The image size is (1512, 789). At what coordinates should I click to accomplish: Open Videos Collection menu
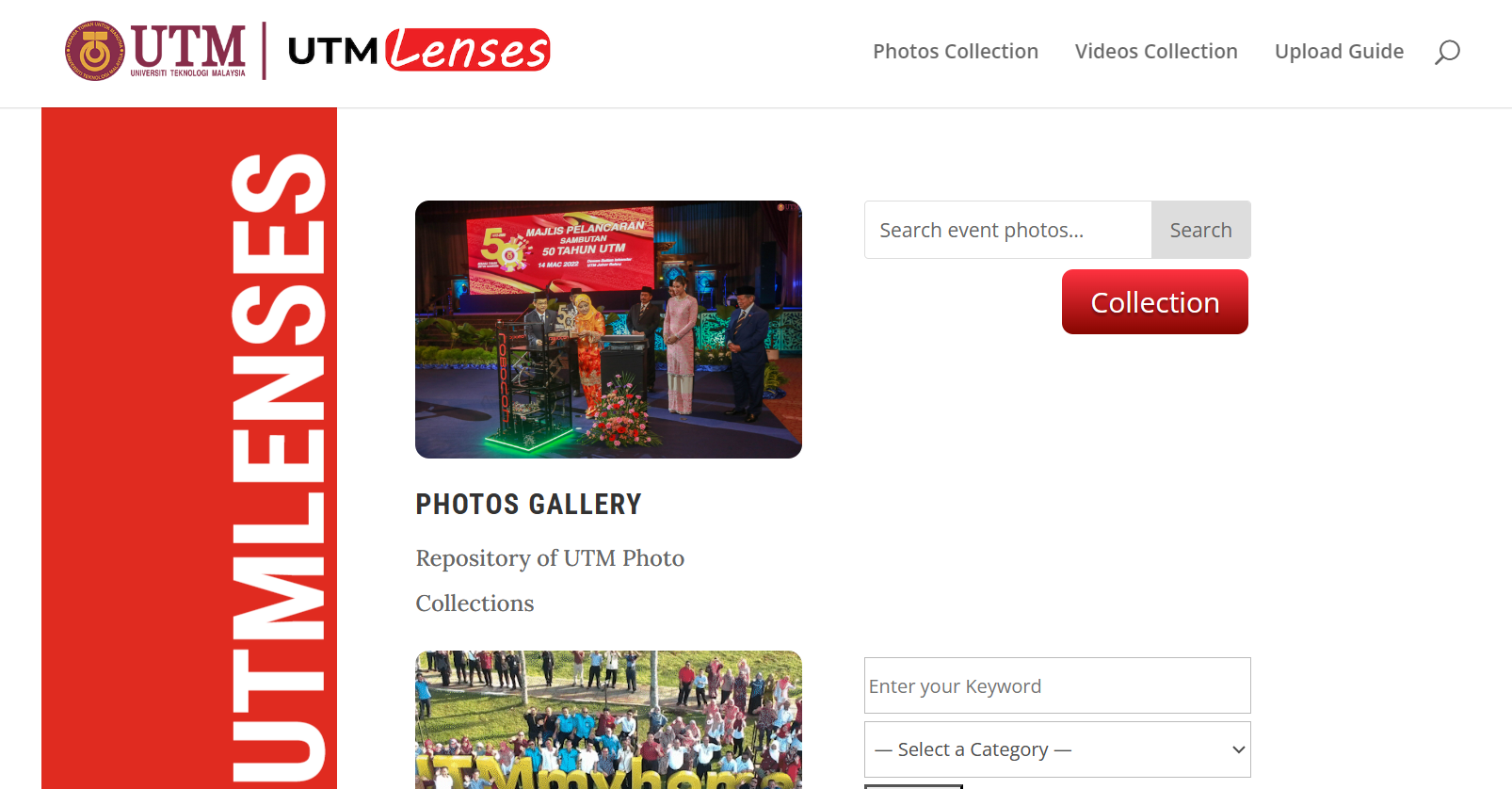(x=1156, y=52)
